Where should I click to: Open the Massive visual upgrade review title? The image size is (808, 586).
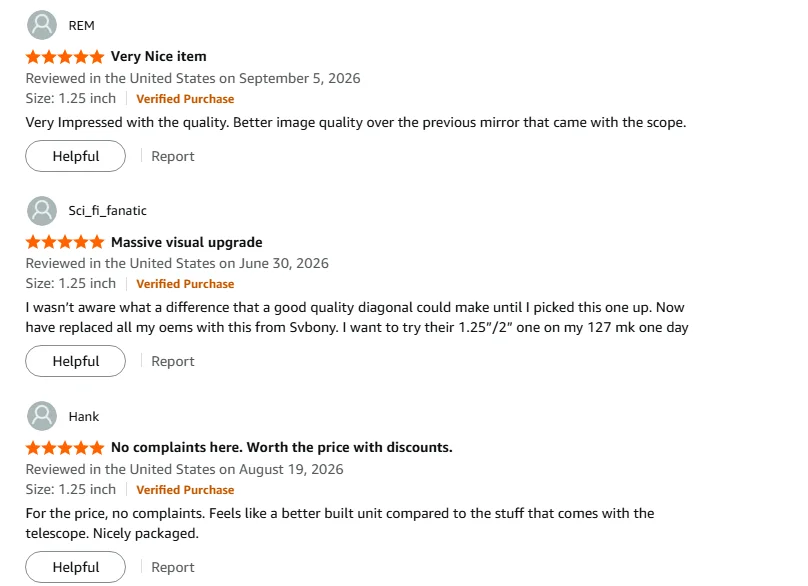pyautogui.click(x=187, y=242)
